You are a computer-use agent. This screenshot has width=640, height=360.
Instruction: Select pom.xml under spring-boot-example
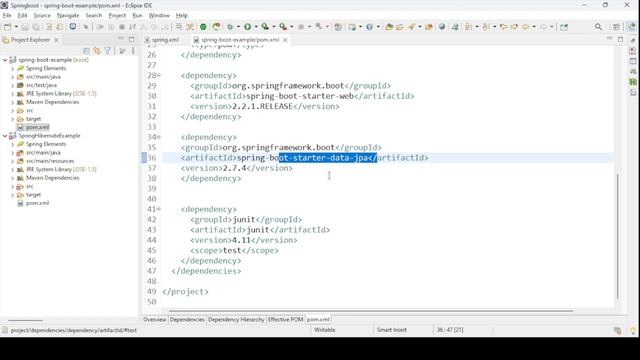coord(37,127)
